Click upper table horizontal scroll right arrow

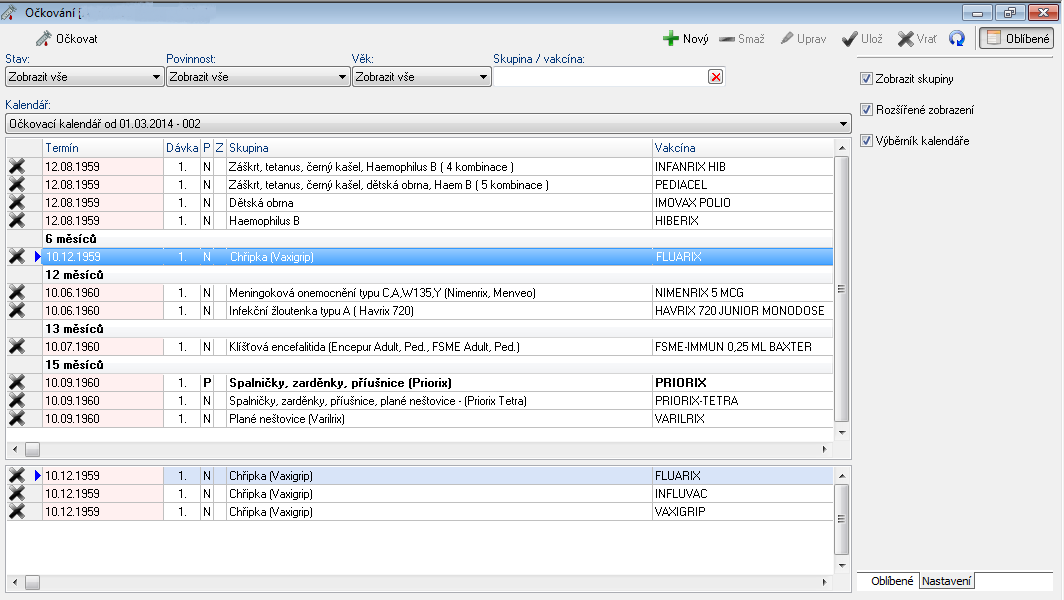click(824, 449)
